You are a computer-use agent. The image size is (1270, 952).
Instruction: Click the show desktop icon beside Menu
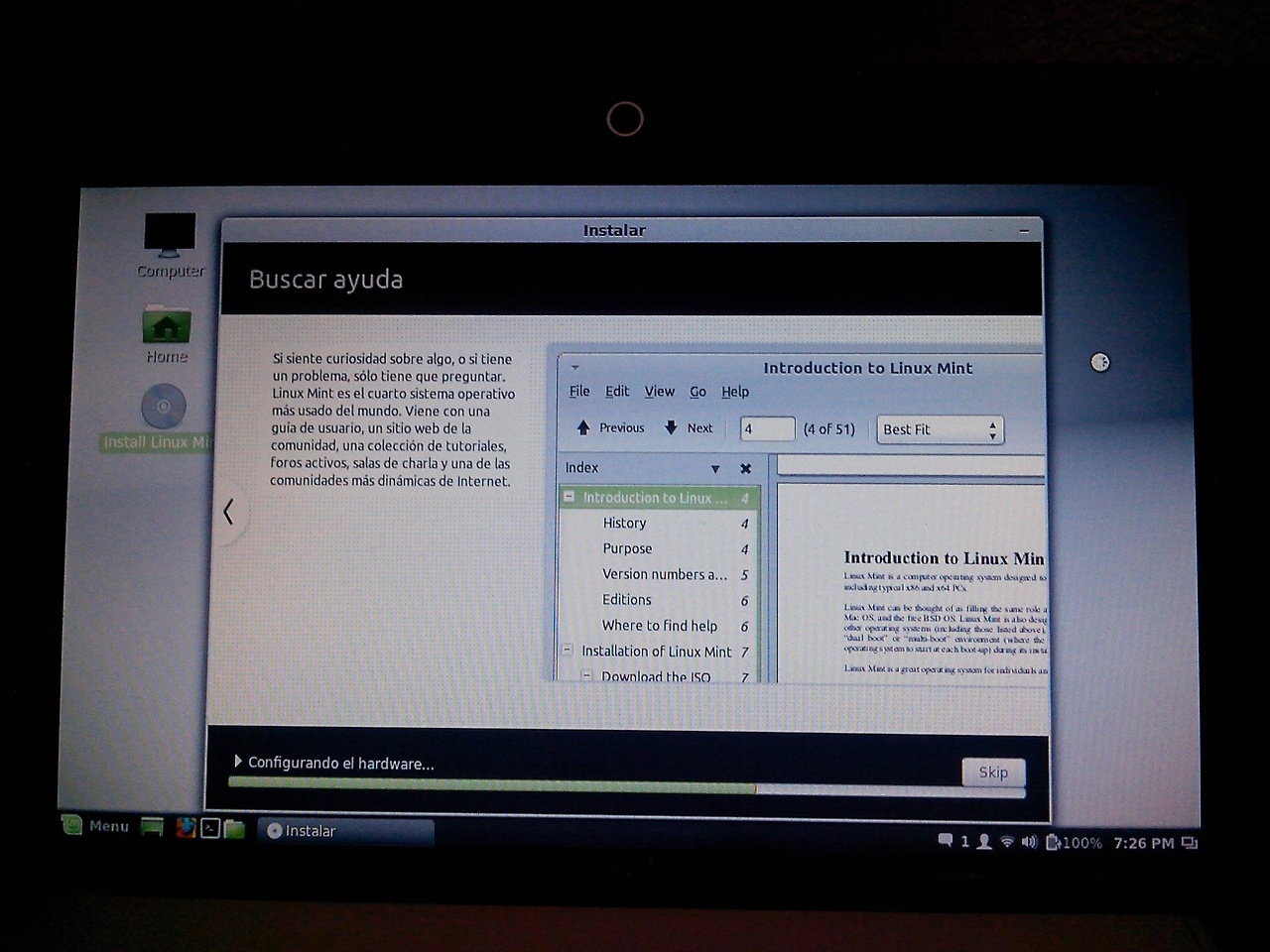coord(152,827)
